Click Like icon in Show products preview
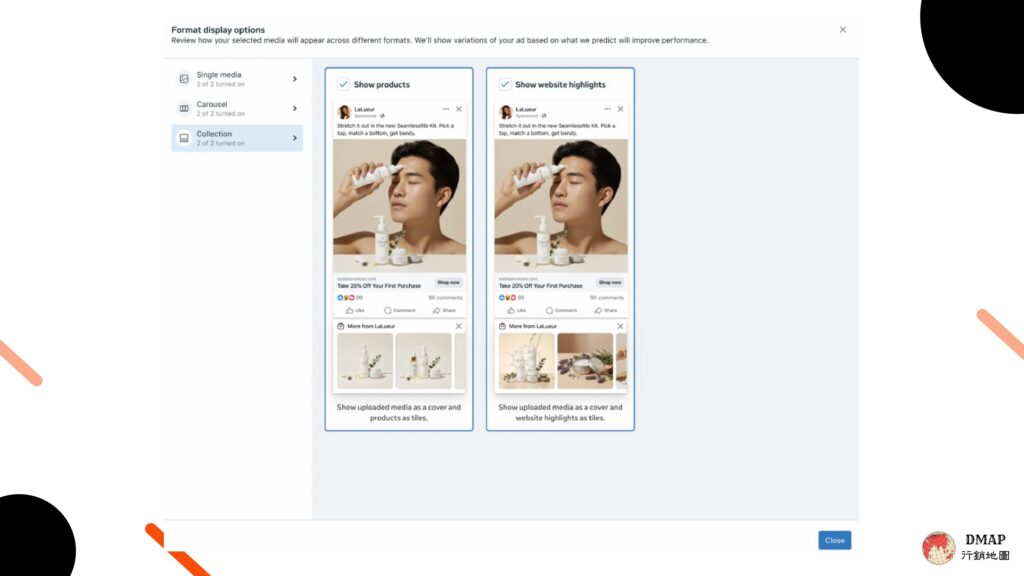This screenshot has width=1024, height=576. tap(349, 310)
